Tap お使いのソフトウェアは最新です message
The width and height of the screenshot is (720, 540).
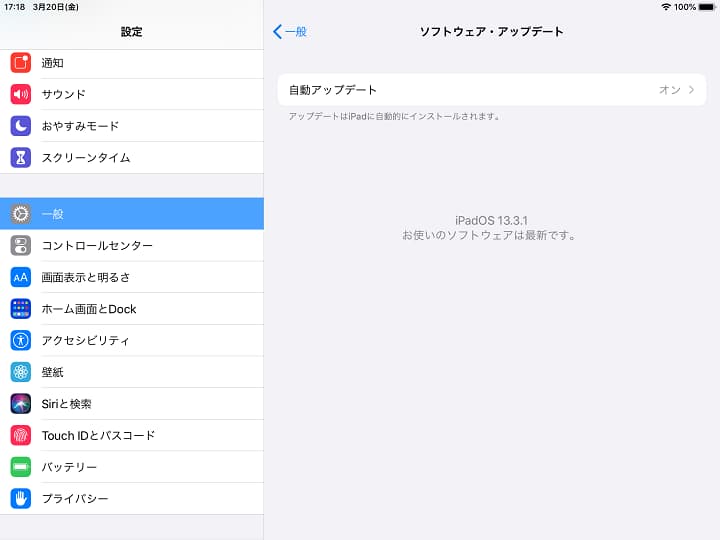[489, 235]
